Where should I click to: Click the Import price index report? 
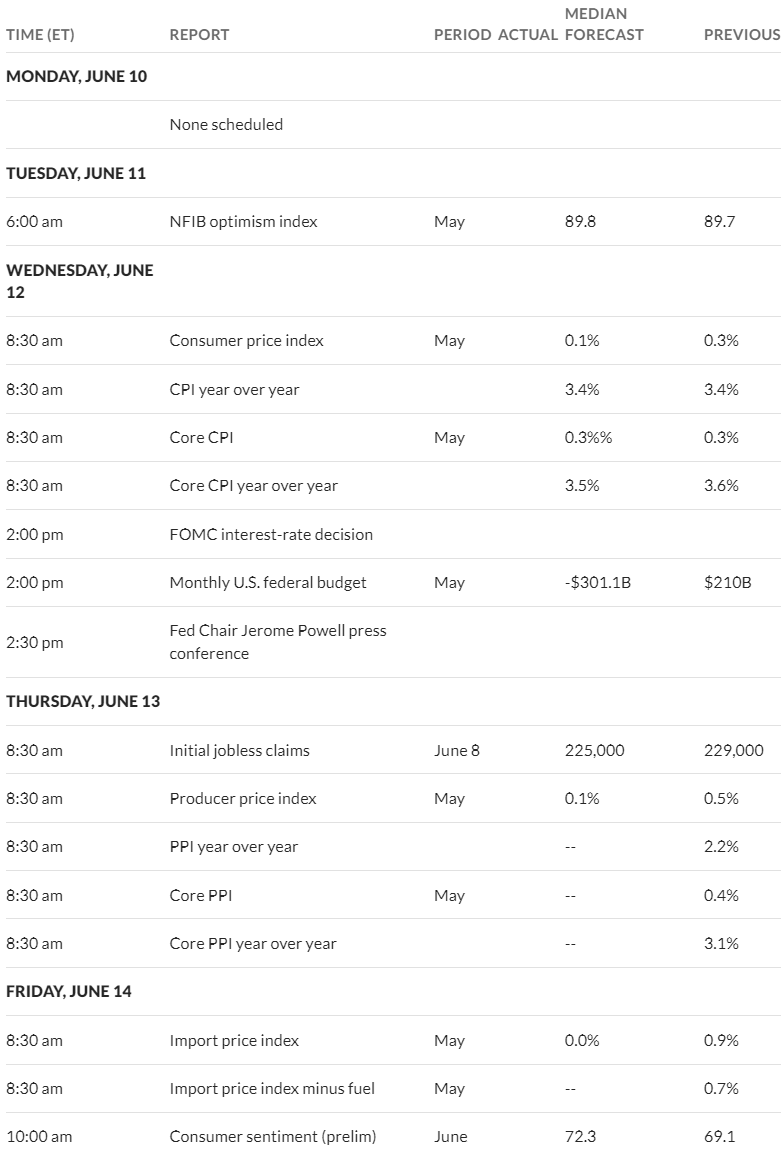(x=234, y=1040)
